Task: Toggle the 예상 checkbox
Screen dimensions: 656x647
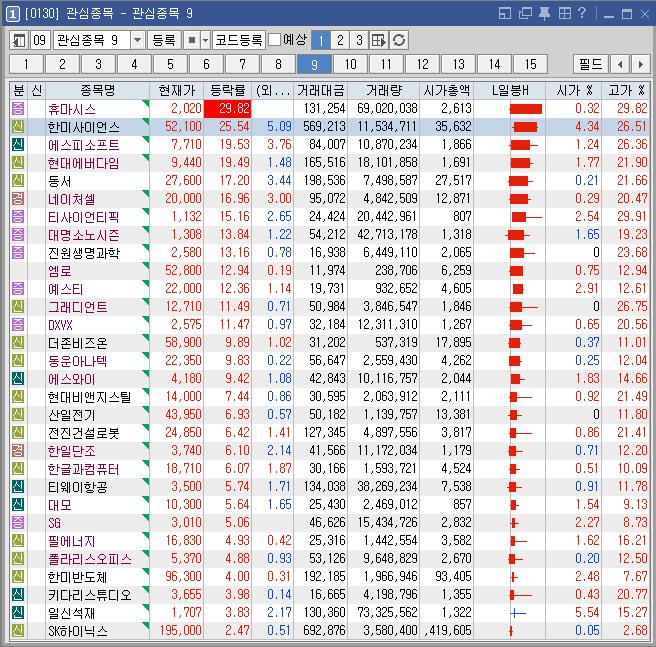Action: pyautogui.click(x=274, y=40)
